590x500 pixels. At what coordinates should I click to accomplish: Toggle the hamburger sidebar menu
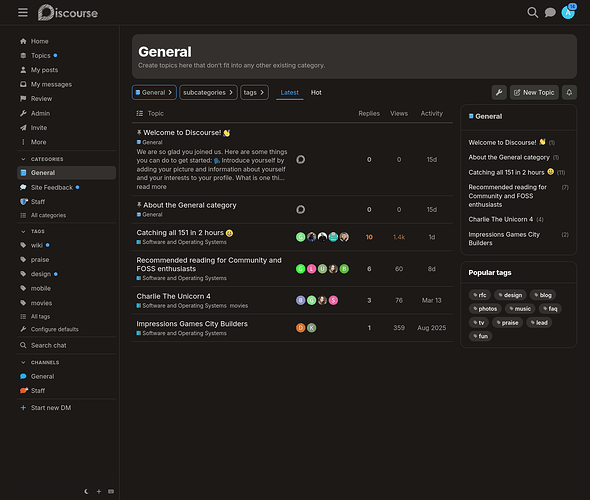23,12
